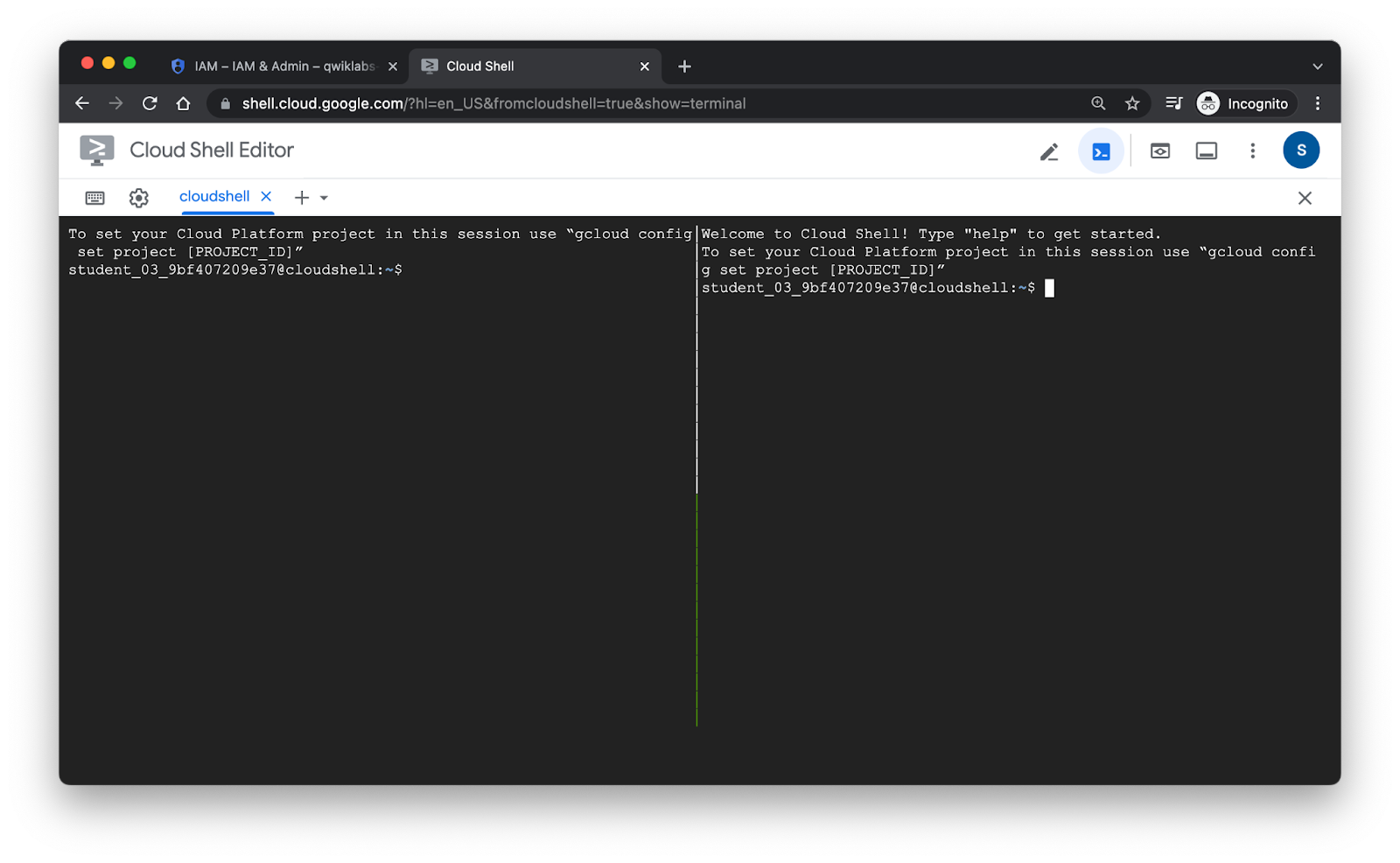Click the divider between split terminal panes
Screen dimensions: 1400x863
[x=696, y=473]
